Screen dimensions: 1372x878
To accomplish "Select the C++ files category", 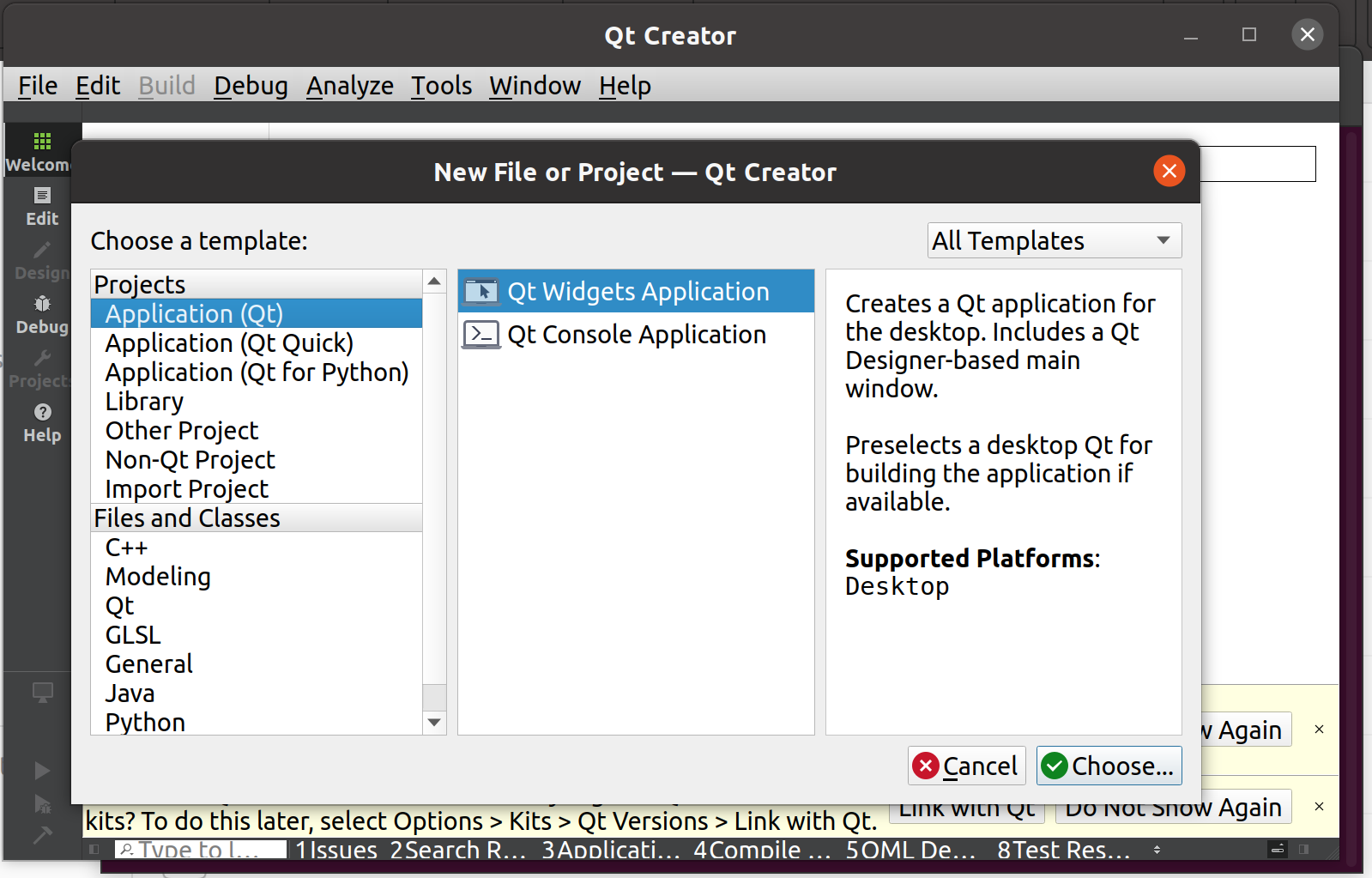I will [257, 547].
